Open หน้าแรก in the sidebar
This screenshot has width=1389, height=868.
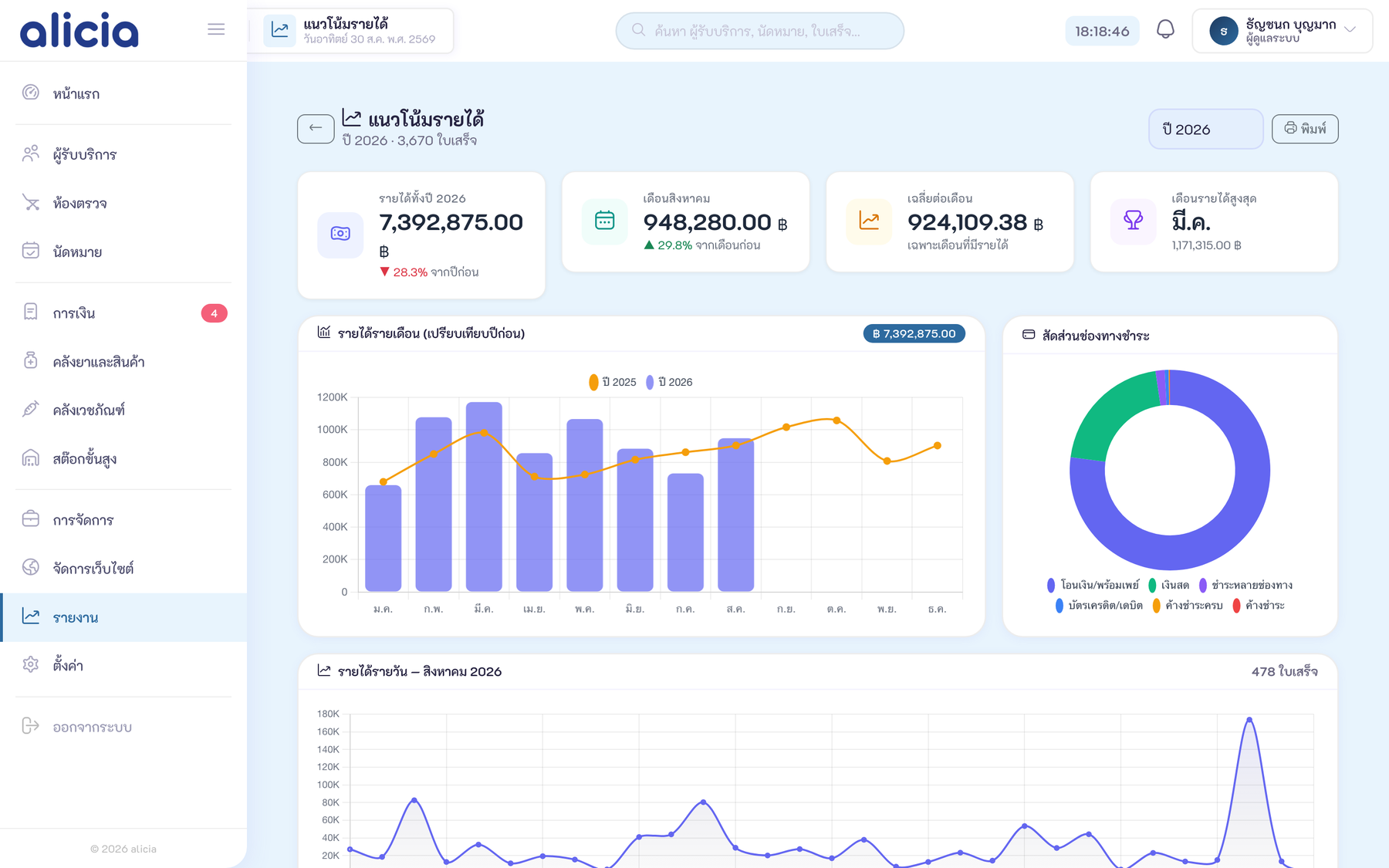123,93
